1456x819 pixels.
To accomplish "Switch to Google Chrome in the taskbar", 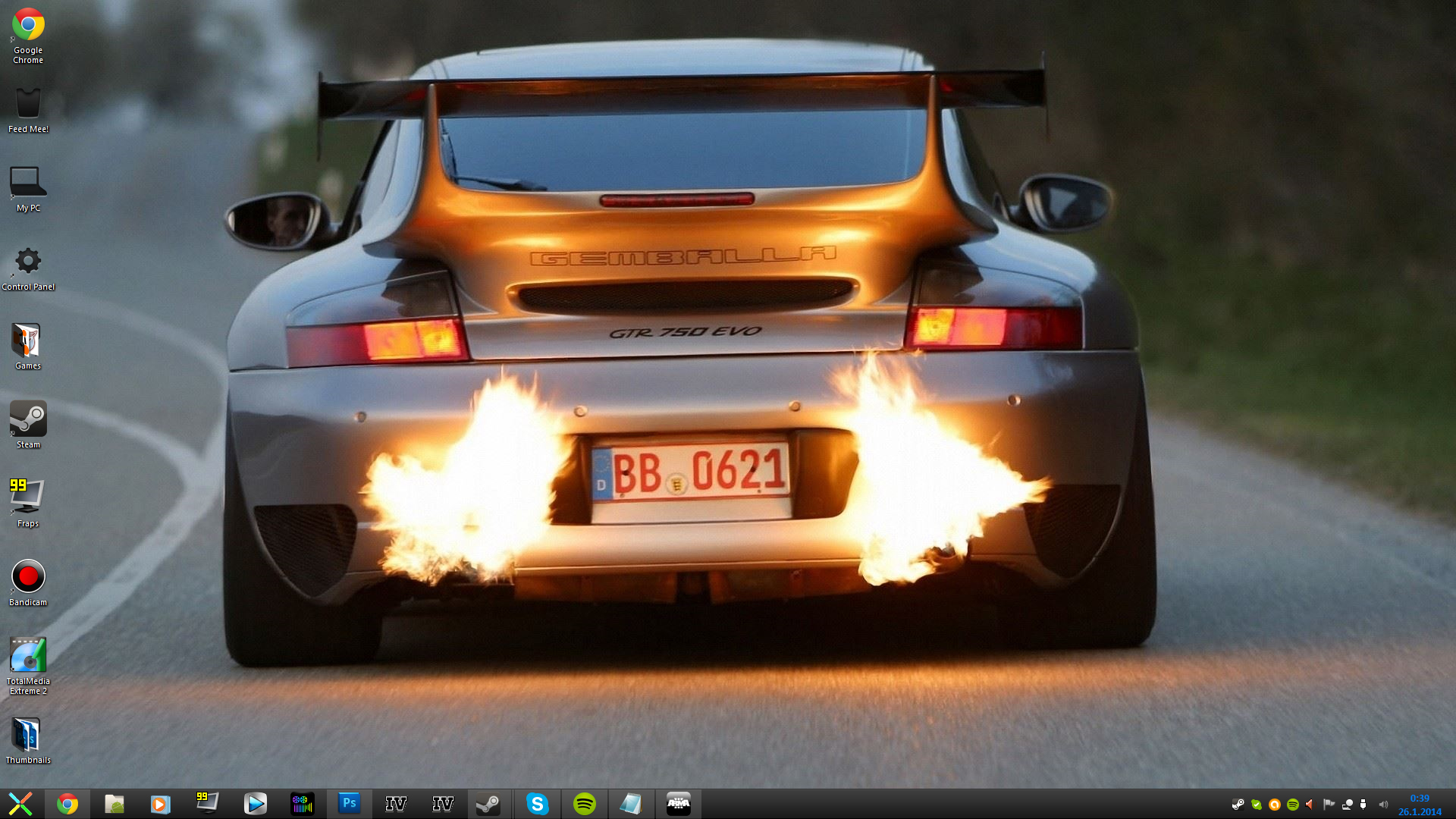I will [x=67, y=804].
